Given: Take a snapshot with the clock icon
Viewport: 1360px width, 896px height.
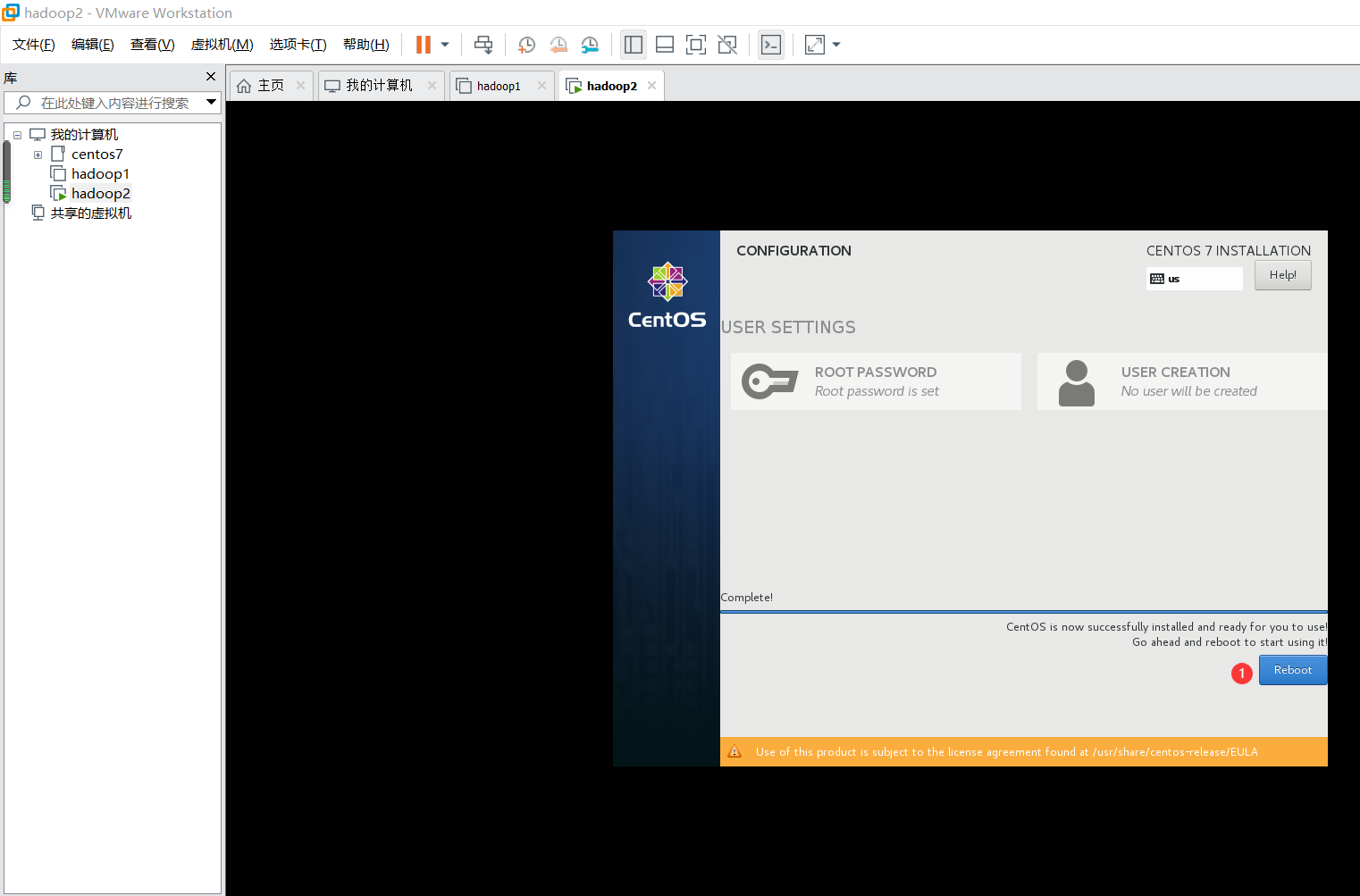Looking at the screenshot, I should coord(526,45).
